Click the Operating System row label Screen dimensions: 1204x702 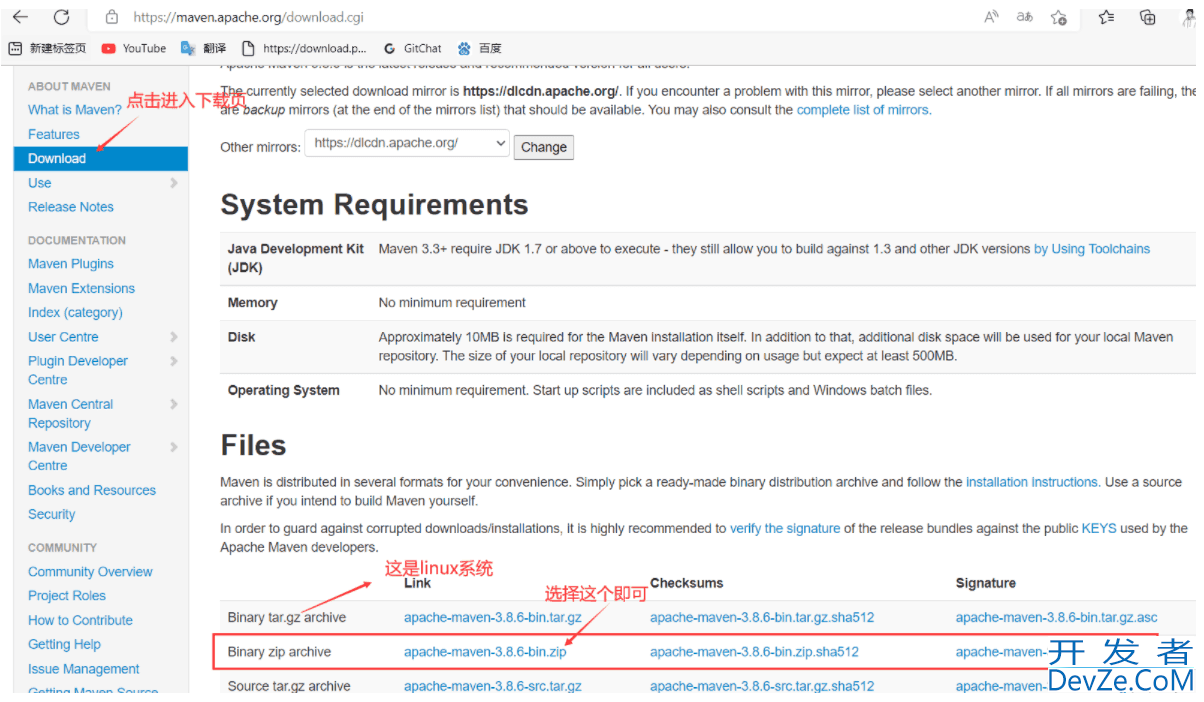pos(284,390)
